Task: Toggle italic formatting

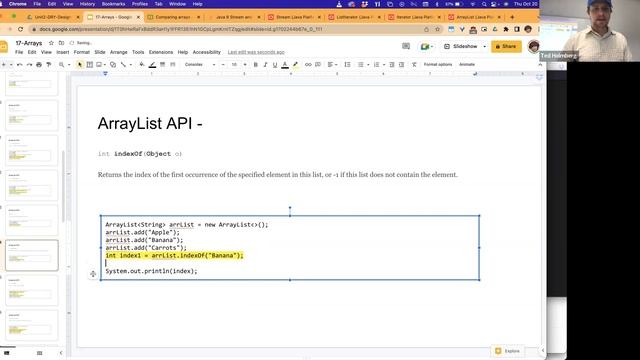Action: click(265, 64)
